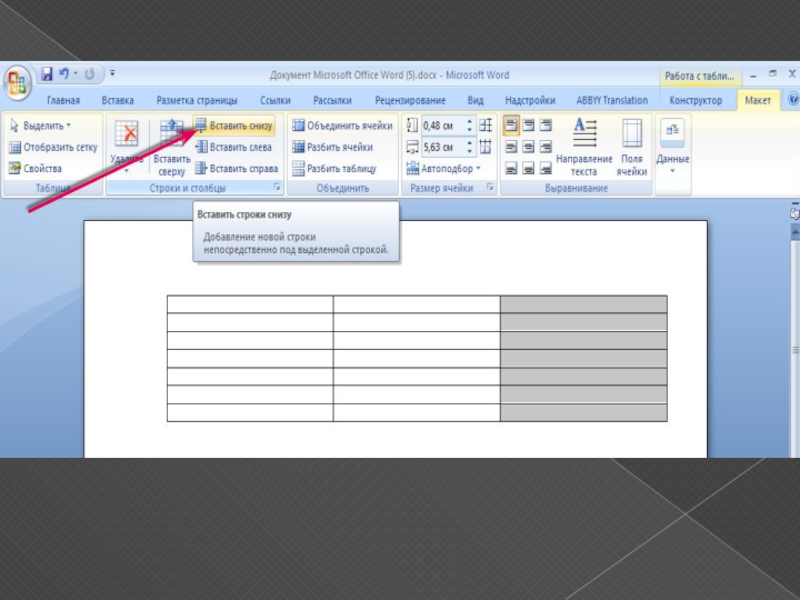Click the Office button orb
The width and height of the screenshot is (800, 600).
[x=17, y=83]
